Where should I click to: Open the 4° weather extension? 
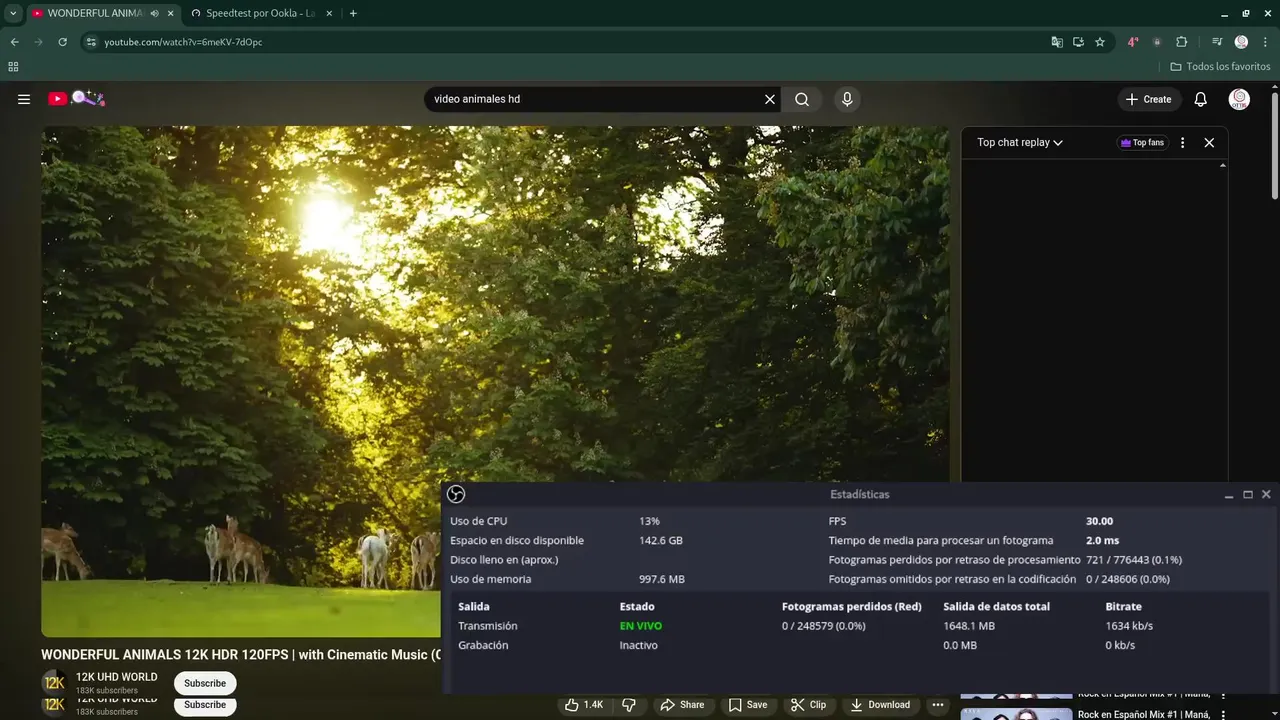pyautogui.click(x=1133, y=42)
